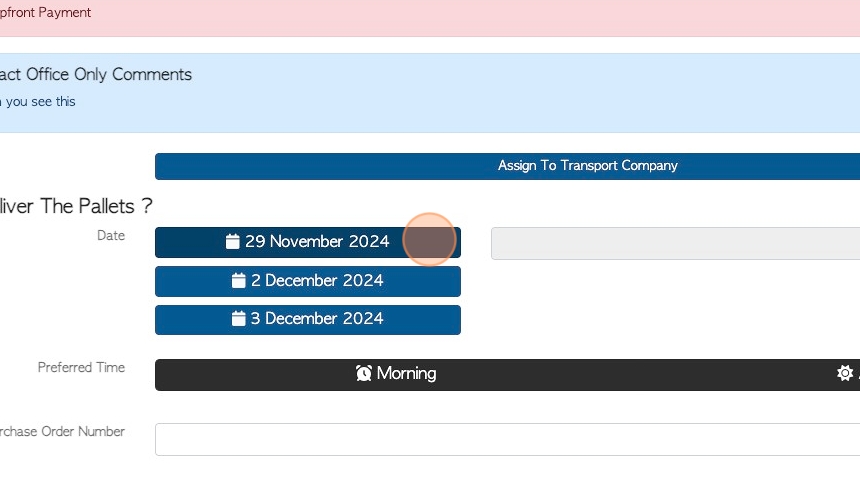Click the sun icon at right of time bar
The height and width of the screenshot is (481, 860).
[845, 374]
